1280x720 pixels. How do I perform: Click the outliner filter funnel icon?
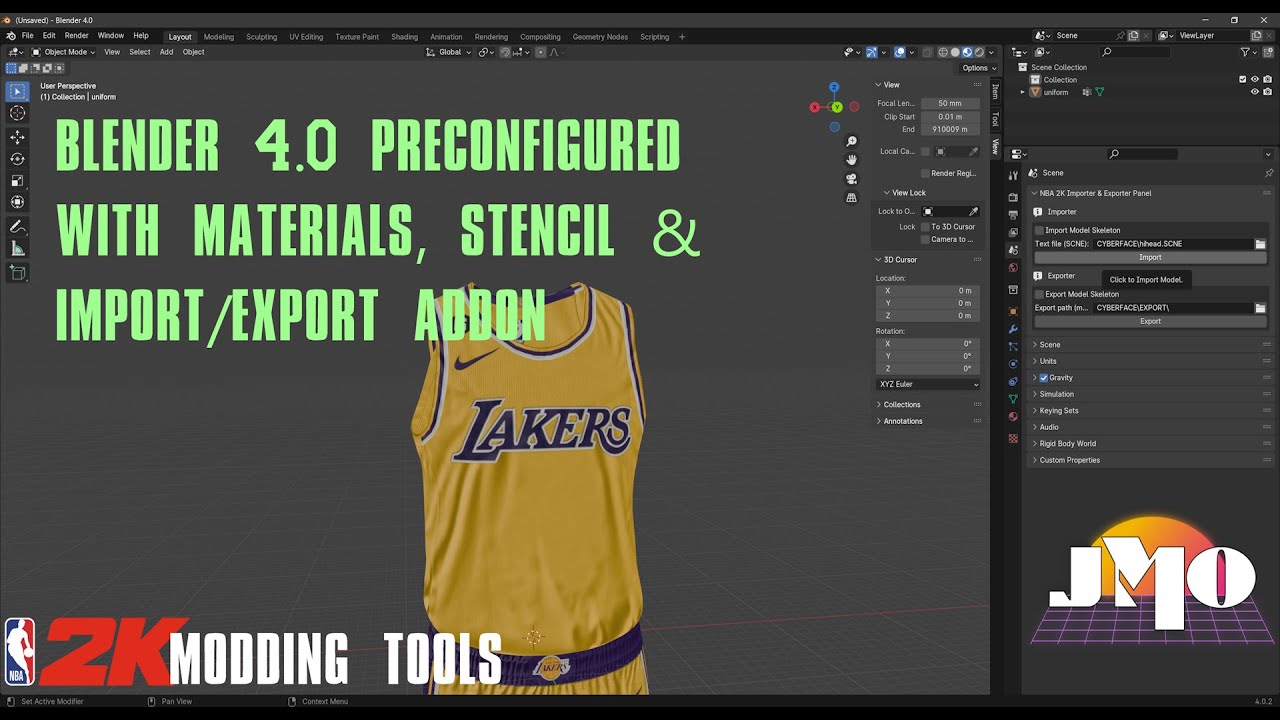tap(1246, 52)
